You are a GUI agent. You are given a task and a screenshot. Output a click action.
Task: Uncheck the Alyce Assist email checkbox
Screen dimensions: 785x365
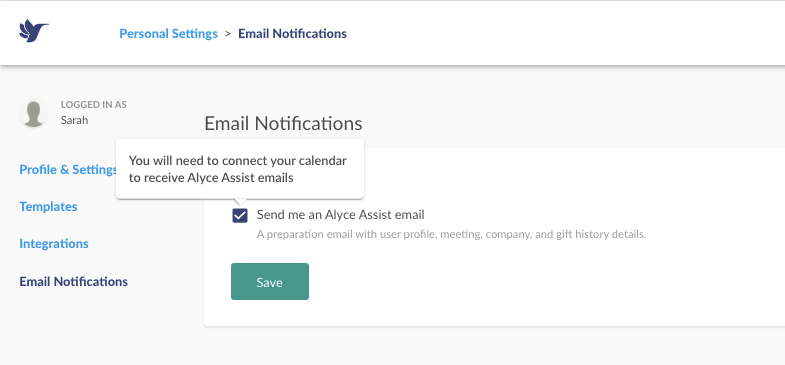(240, 216)
